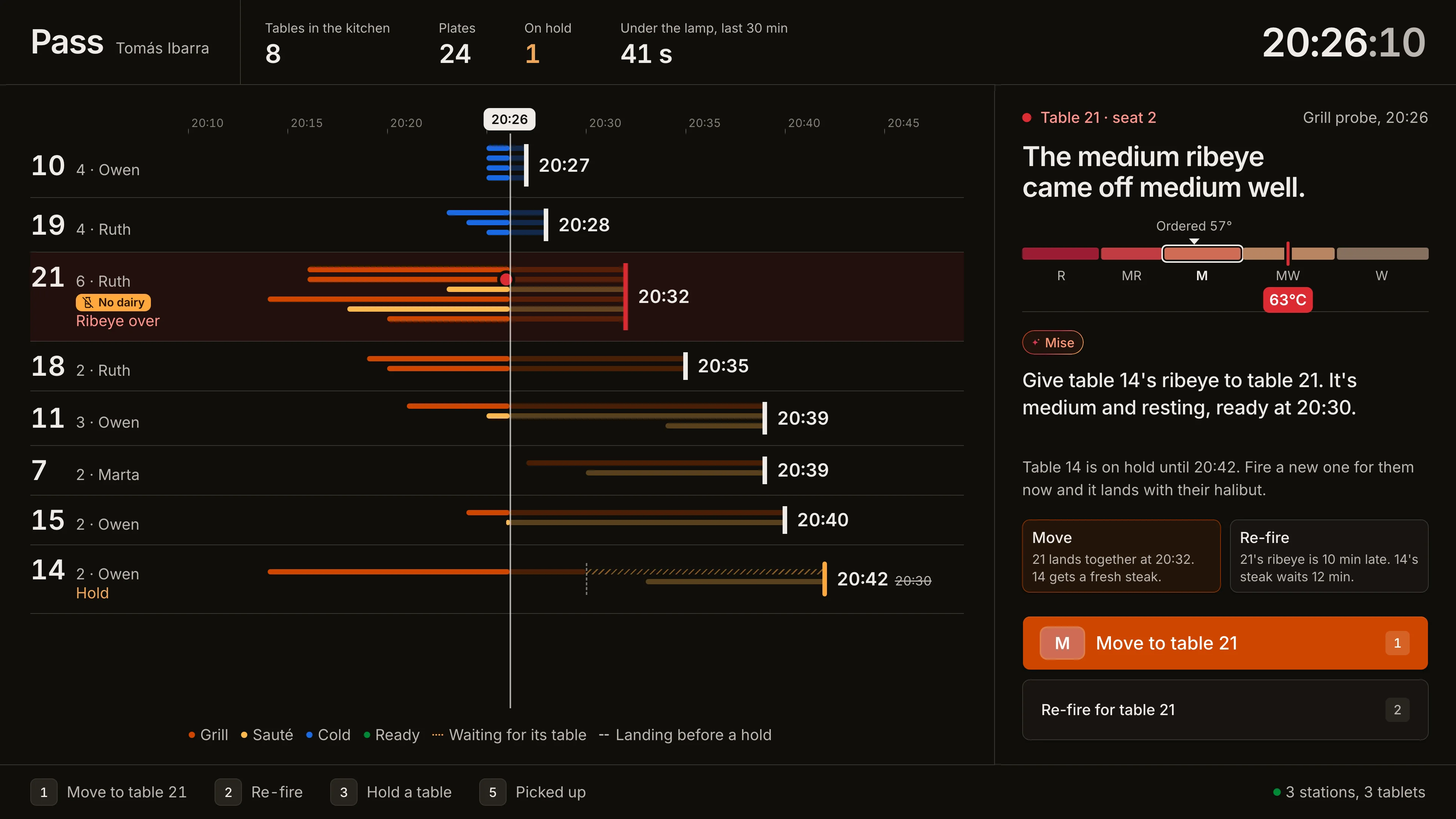Click the 20:26 current-time marker
1456x819 pixels.
click(509, 119)
